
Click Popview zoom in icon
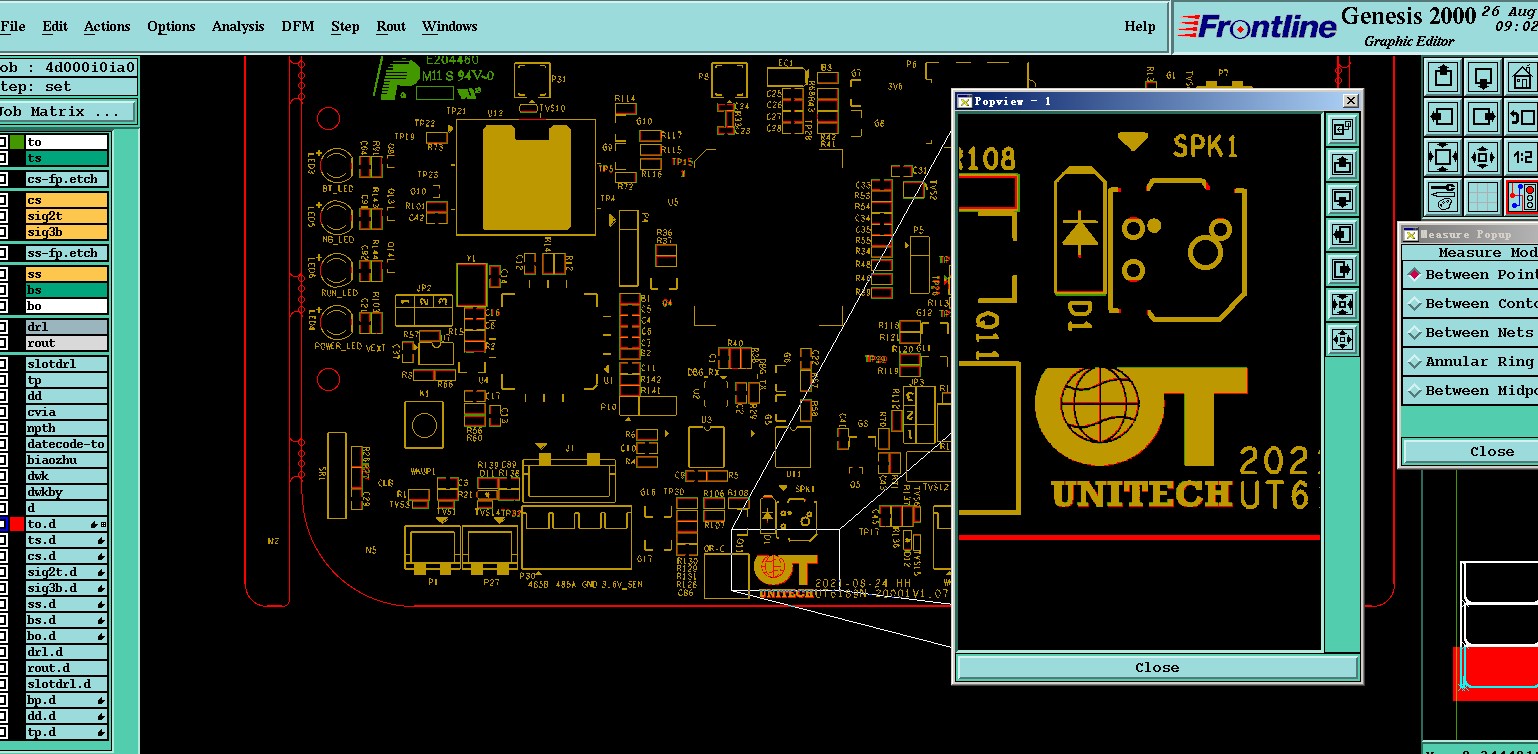[1342, 304]
